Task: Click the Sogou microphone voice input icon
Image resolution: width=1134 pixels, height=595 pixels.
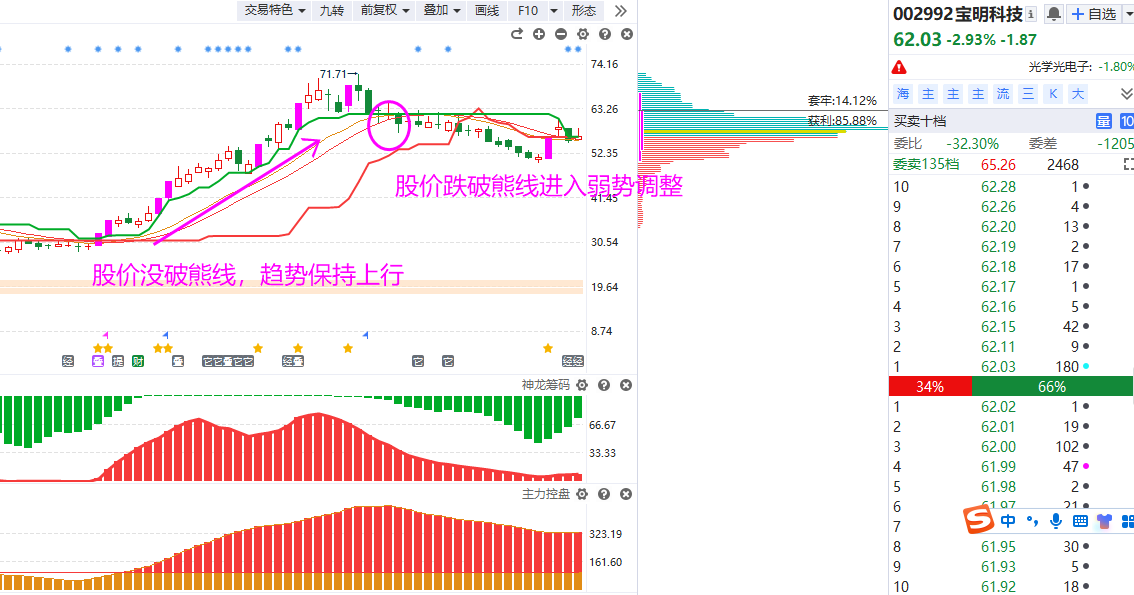Action: tap(1056, 521)
